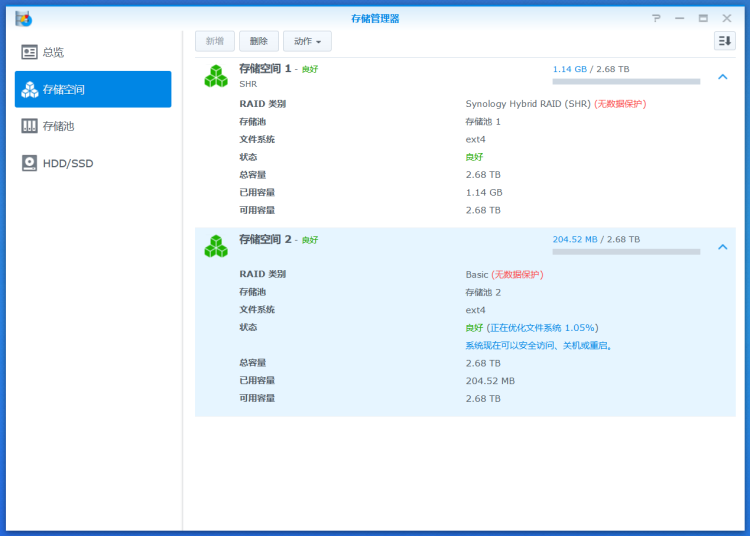Click the 存储池 2 value
The width and height of the screenshot is (750, 536).
pyautogui.click(x=483, y=292)
